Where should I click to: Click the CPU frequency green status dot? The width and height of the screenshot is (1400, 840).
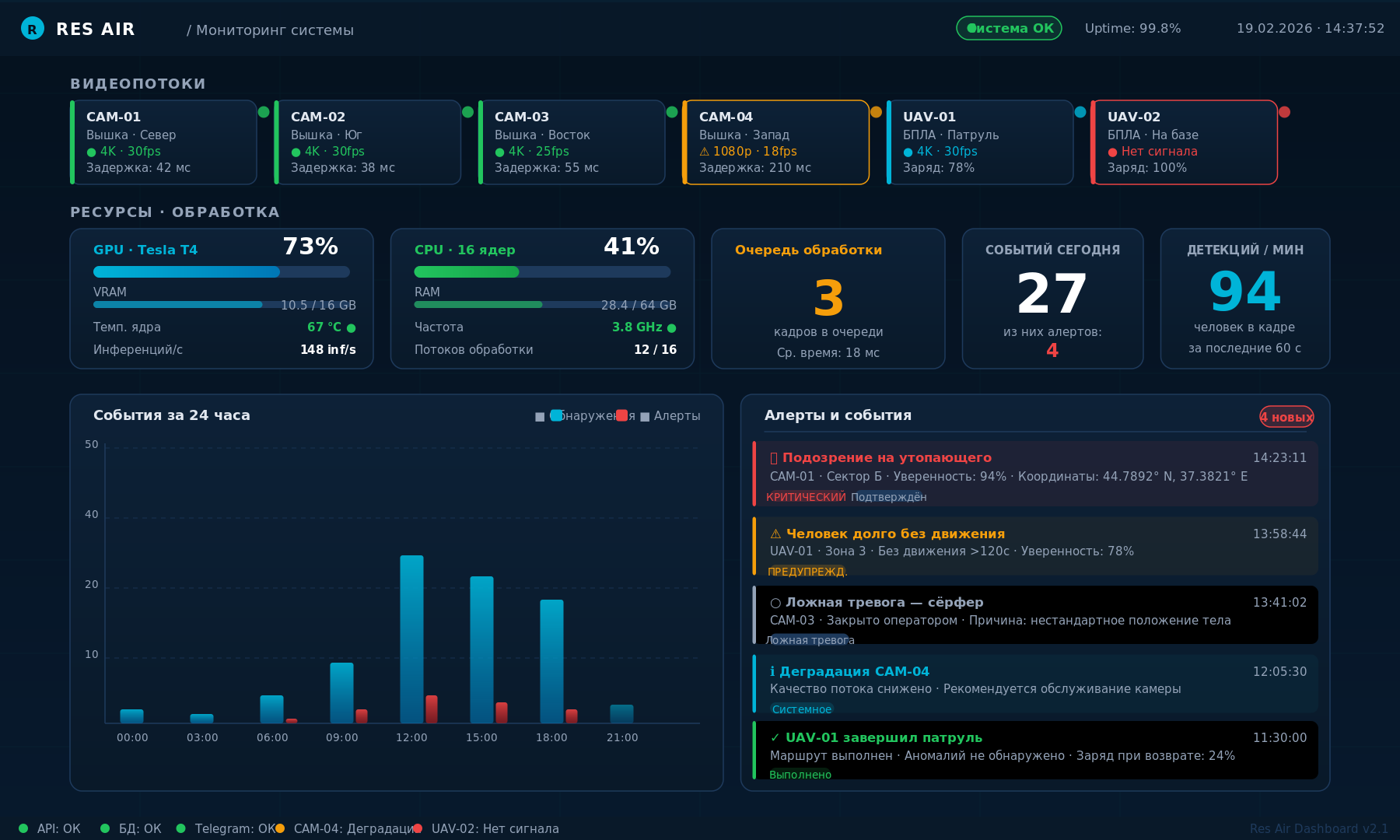[672, 328]
